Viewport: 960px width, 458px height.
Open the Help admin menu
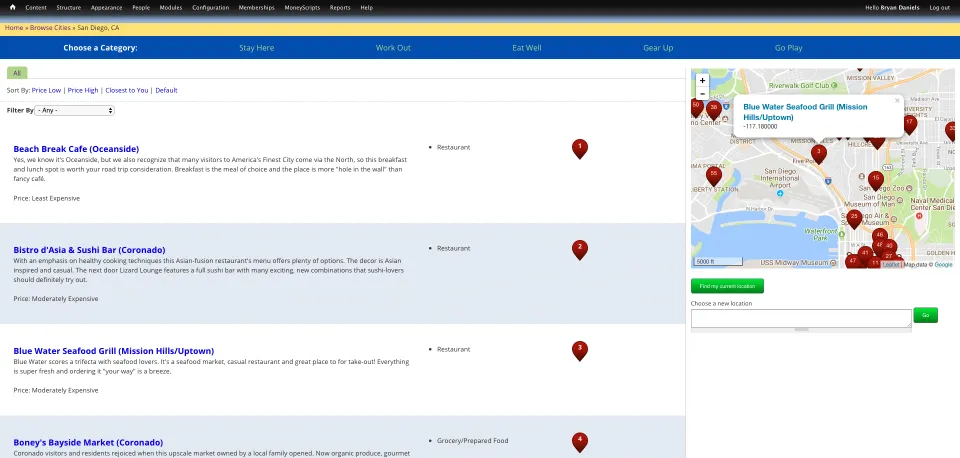click(x=366, y=7)
